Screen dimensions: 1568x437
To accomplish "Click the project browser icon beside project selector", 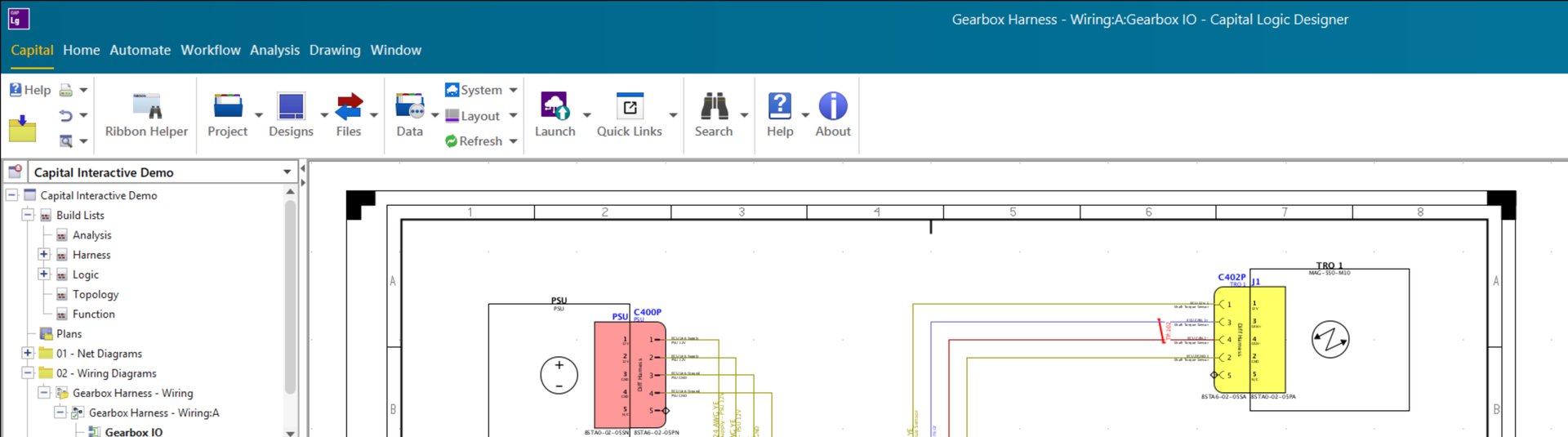I will (x=15, y=172).
